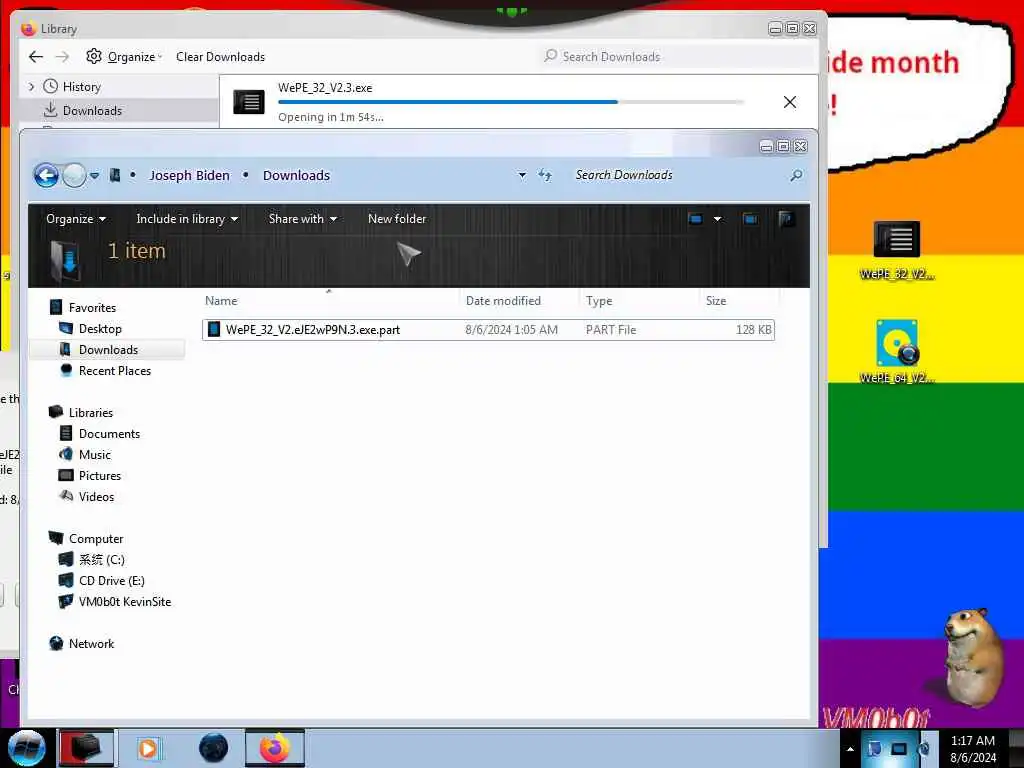The width and height of the screenshot is (1024, 768).
Task: Cancel the WePE_32_V2.3.exe download
Action: [790, 102]
